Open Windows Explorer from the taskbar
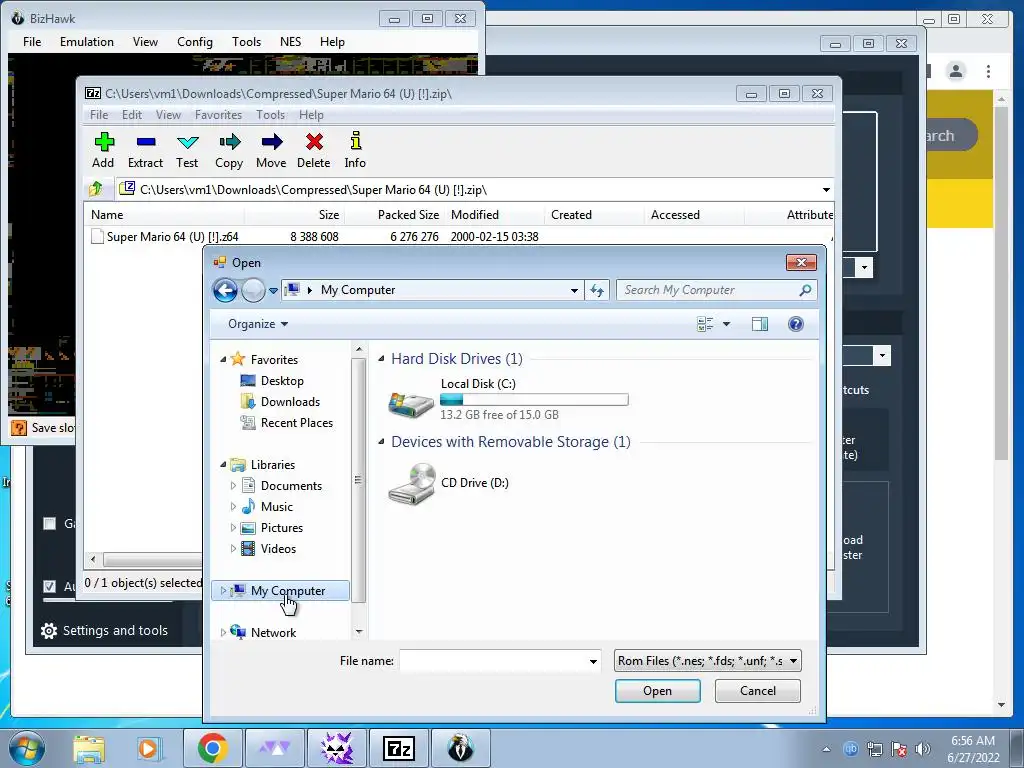This screenshot has width=1024, height=768. 89,748
